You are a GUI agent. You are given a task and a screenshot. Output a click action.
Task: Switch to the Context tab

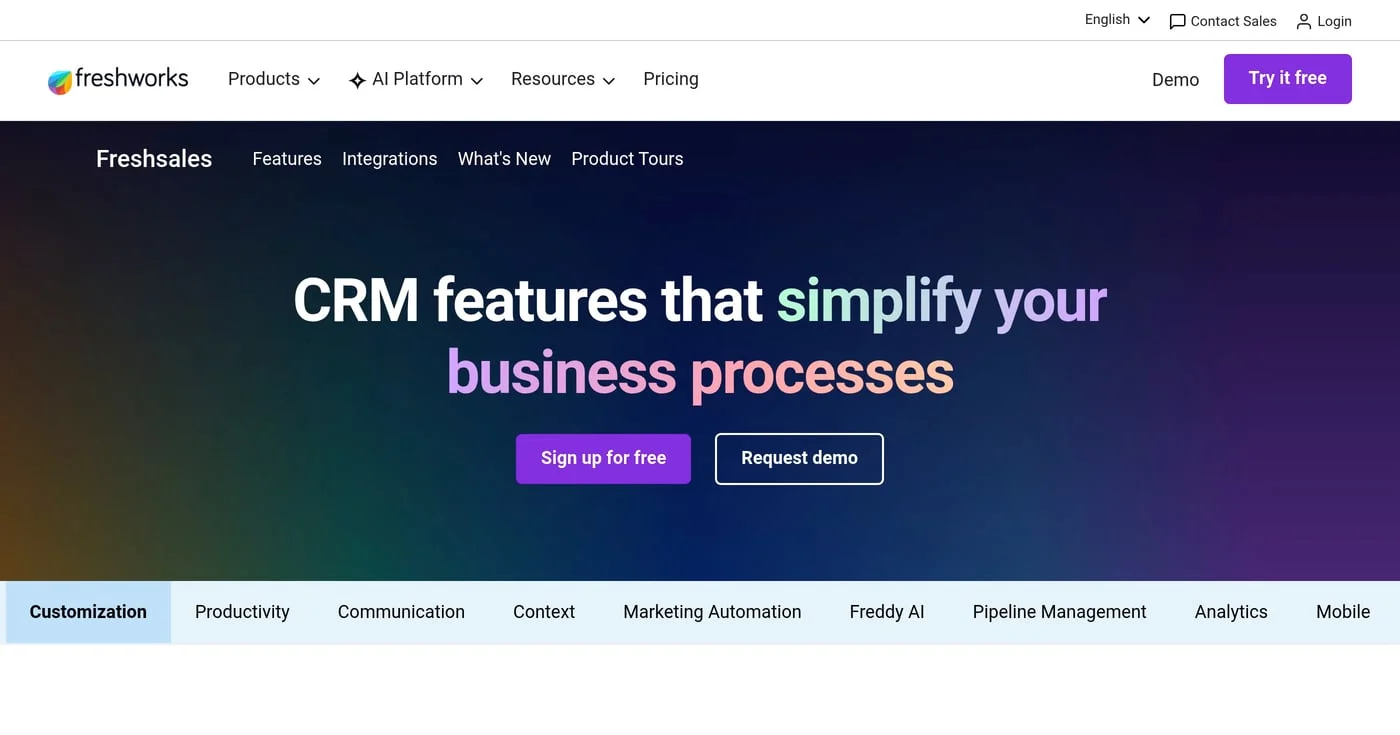[x=544, y=612]
